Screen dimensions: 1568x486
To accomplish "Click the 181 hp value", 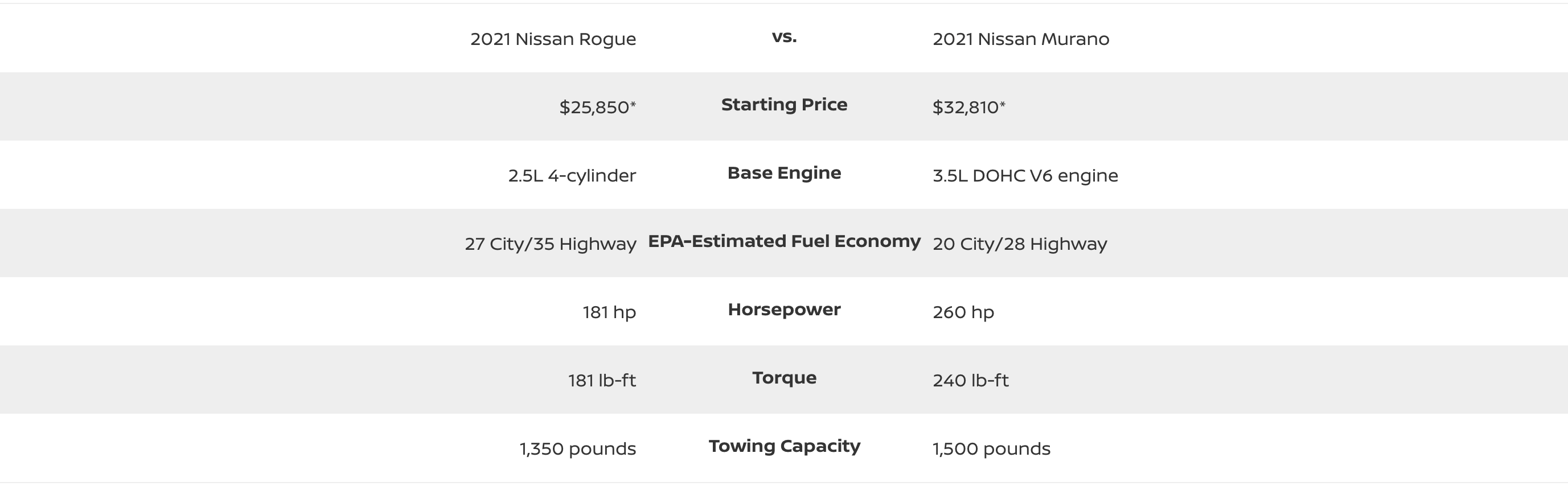I will coord(609,312).
